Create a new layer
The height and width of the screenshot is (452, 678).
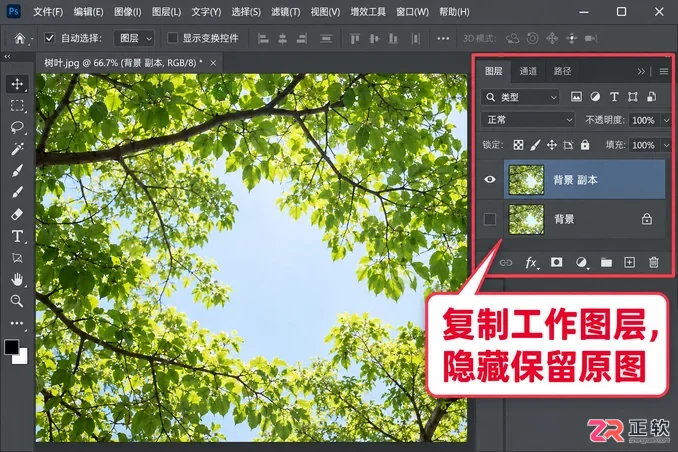click(630, 263)
